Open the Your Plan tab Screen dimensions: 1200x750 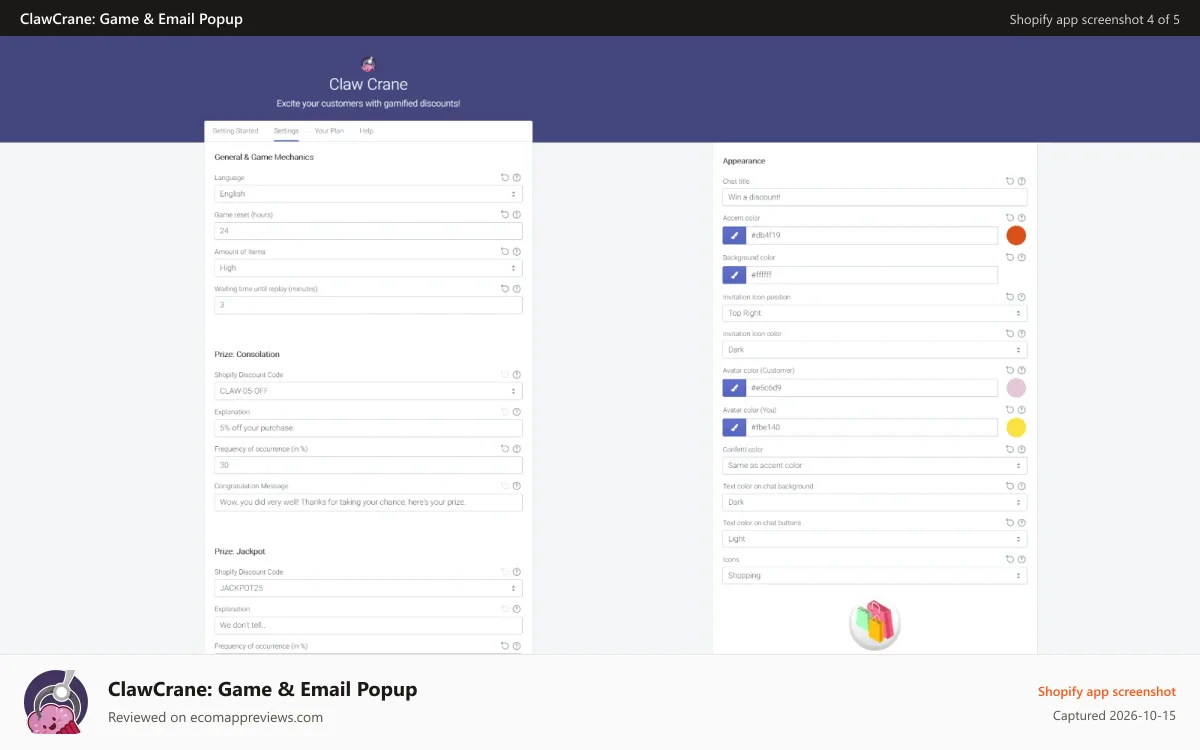pos(329,131)
